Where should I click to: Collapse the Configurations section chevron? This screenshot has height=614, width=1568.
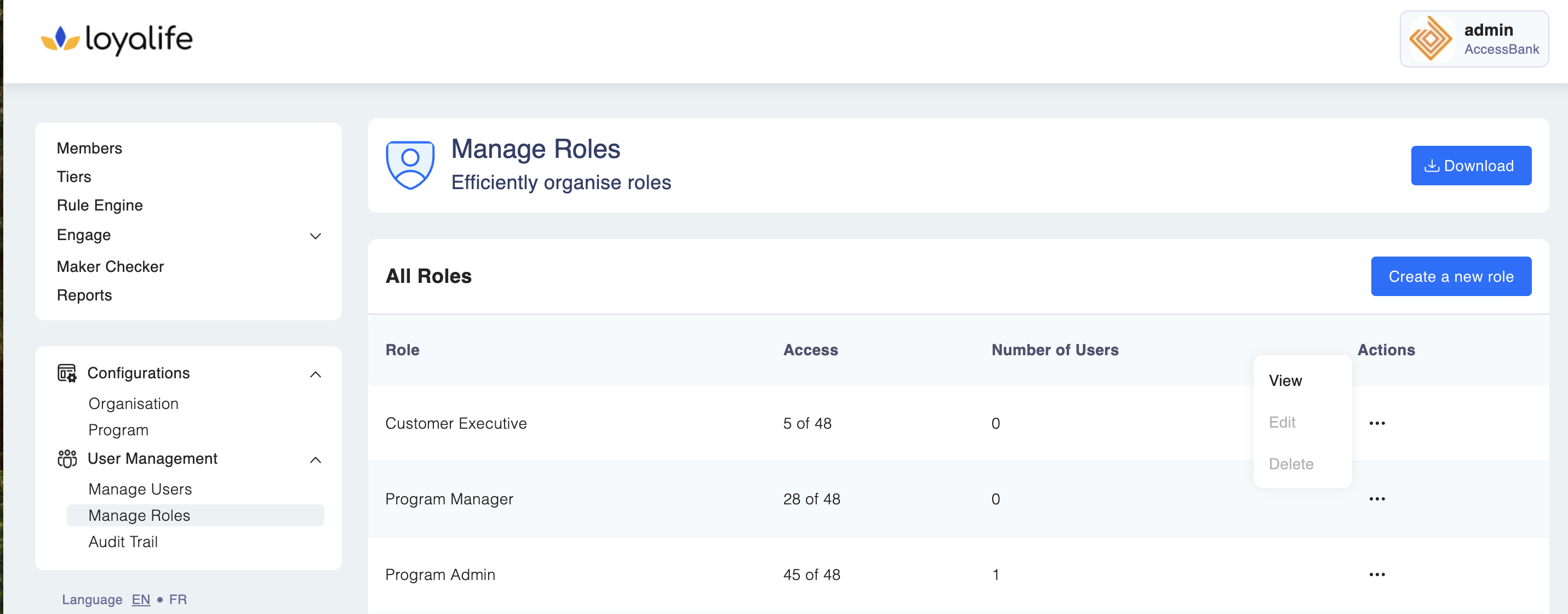pos(316,374)
